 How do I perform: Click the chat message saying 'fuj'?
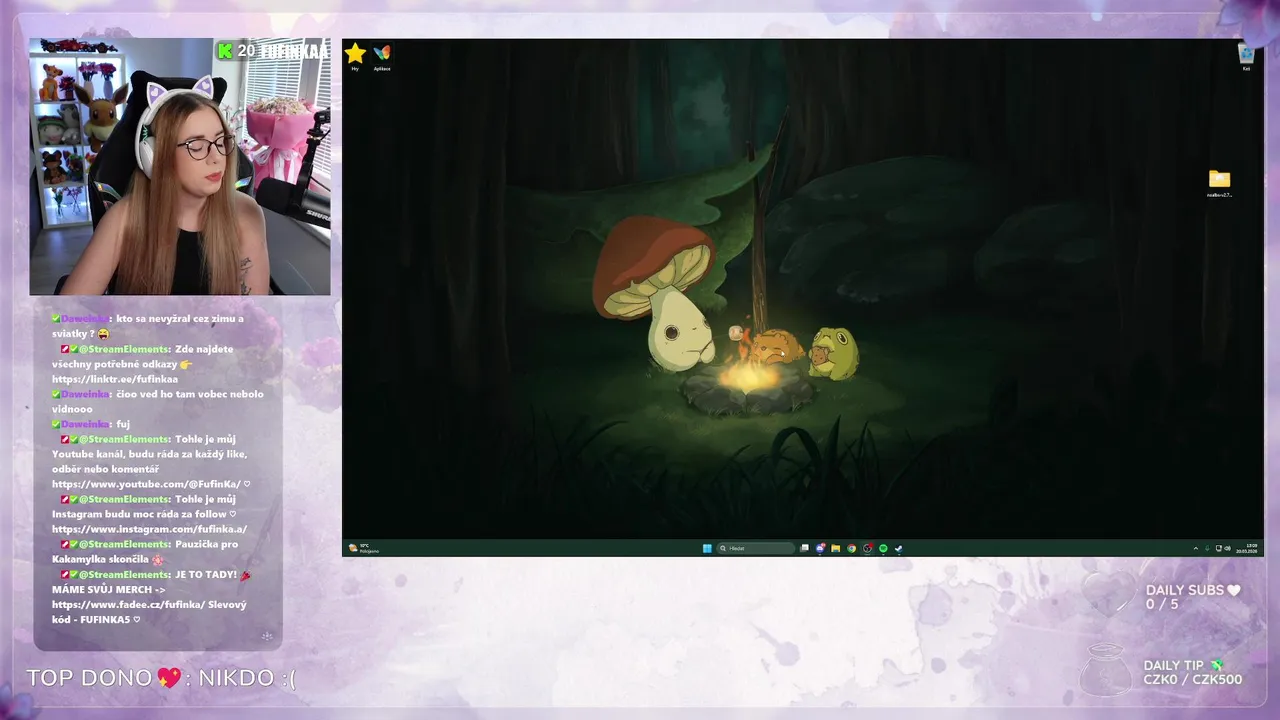(x=91, y=424)
